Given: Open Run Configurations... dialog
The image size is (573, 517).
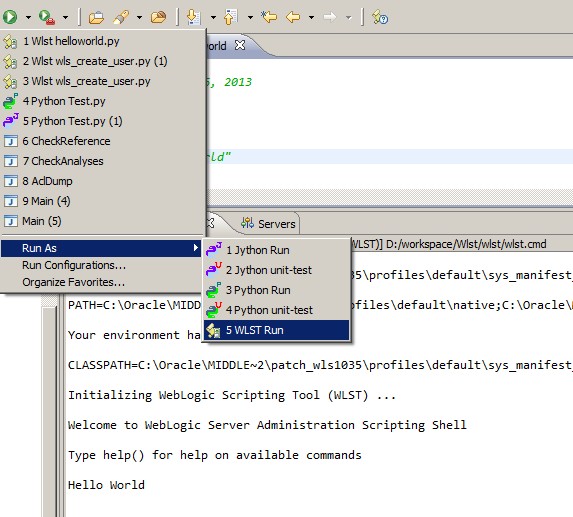Looking at the screenshot, I should 102,265.
